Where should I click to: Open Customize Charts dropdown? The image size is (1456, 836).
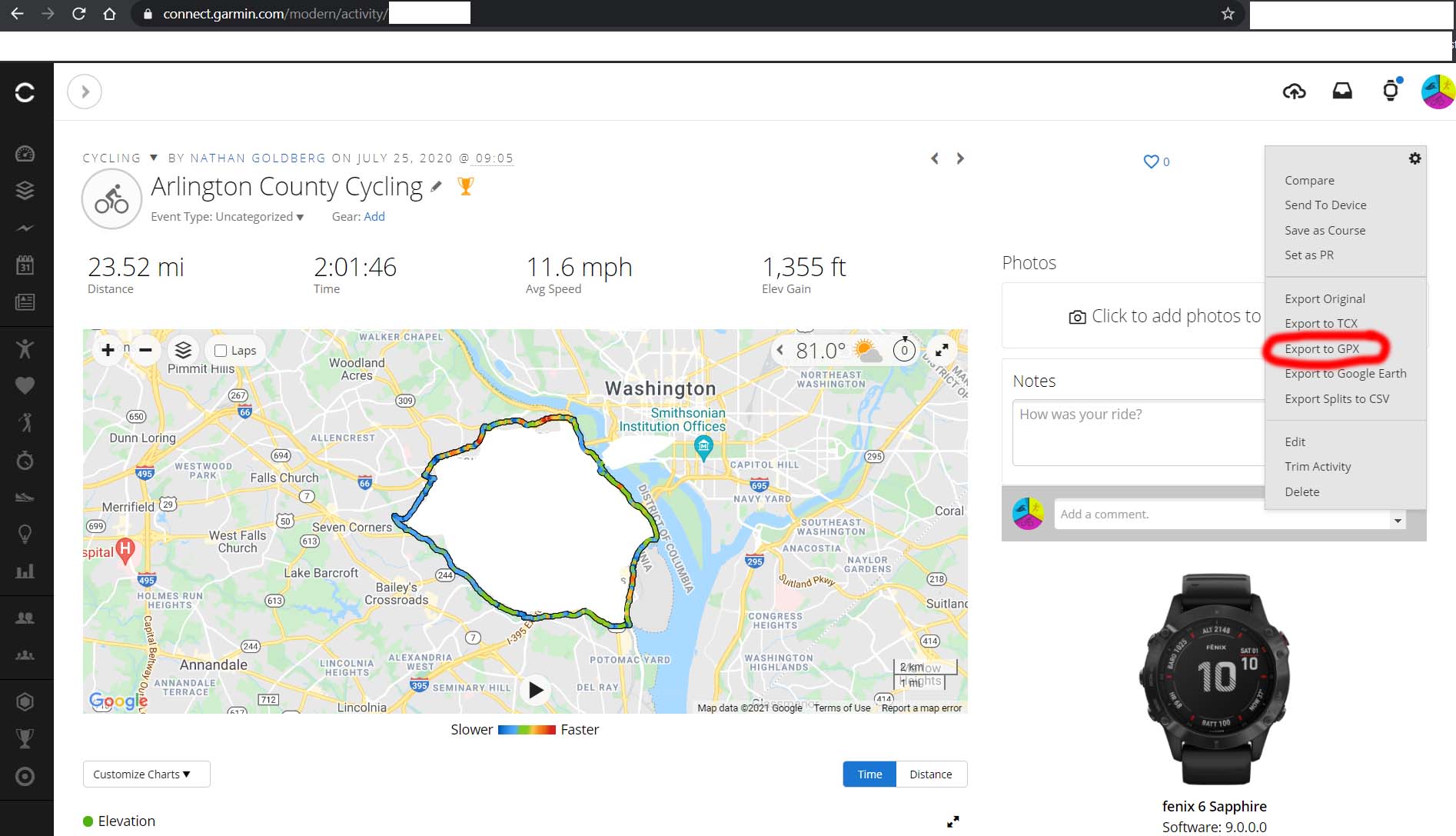[x=146, y=774]
